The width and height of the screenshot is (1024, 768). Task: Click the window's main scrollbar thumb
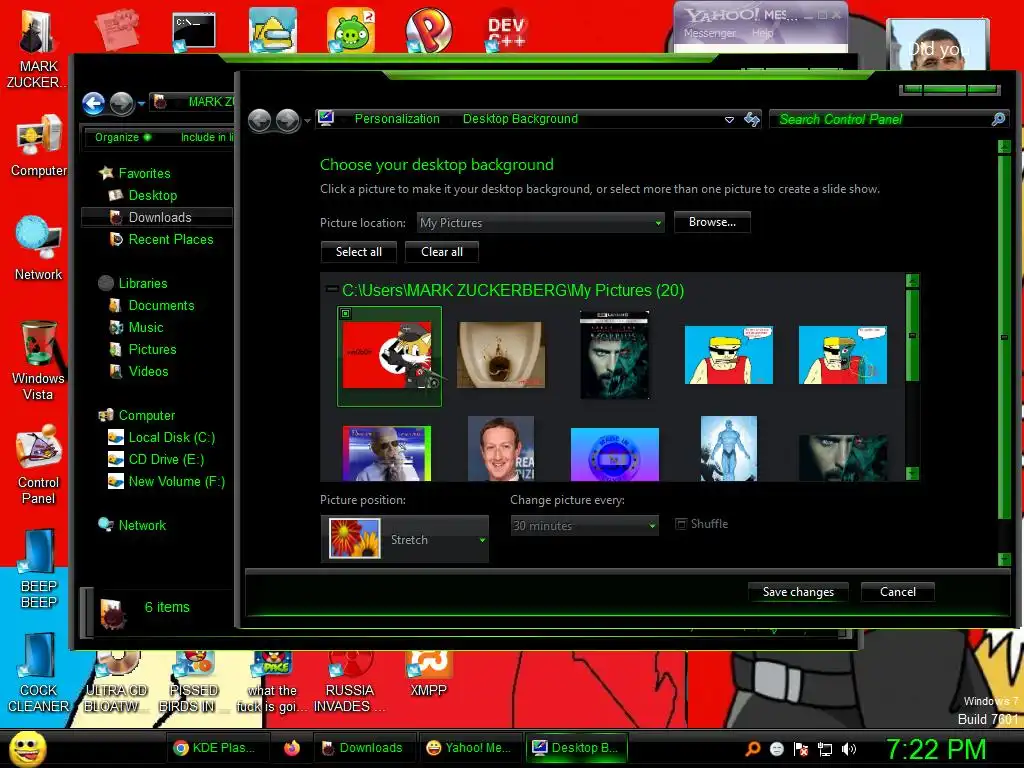[x=1004, y=336]
